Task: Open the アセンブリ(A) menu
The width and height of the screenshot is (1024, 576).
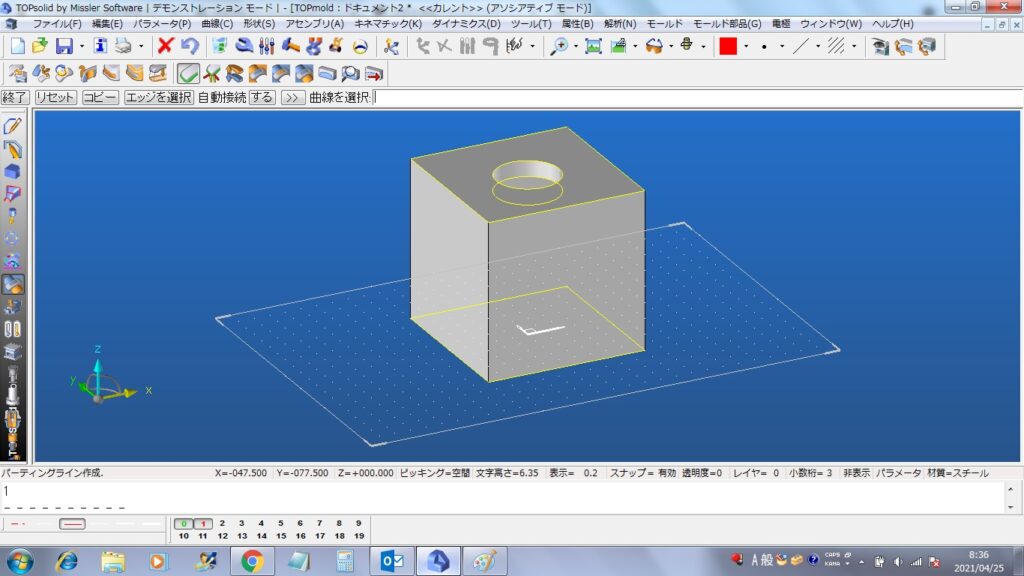Action: (314, 24)
